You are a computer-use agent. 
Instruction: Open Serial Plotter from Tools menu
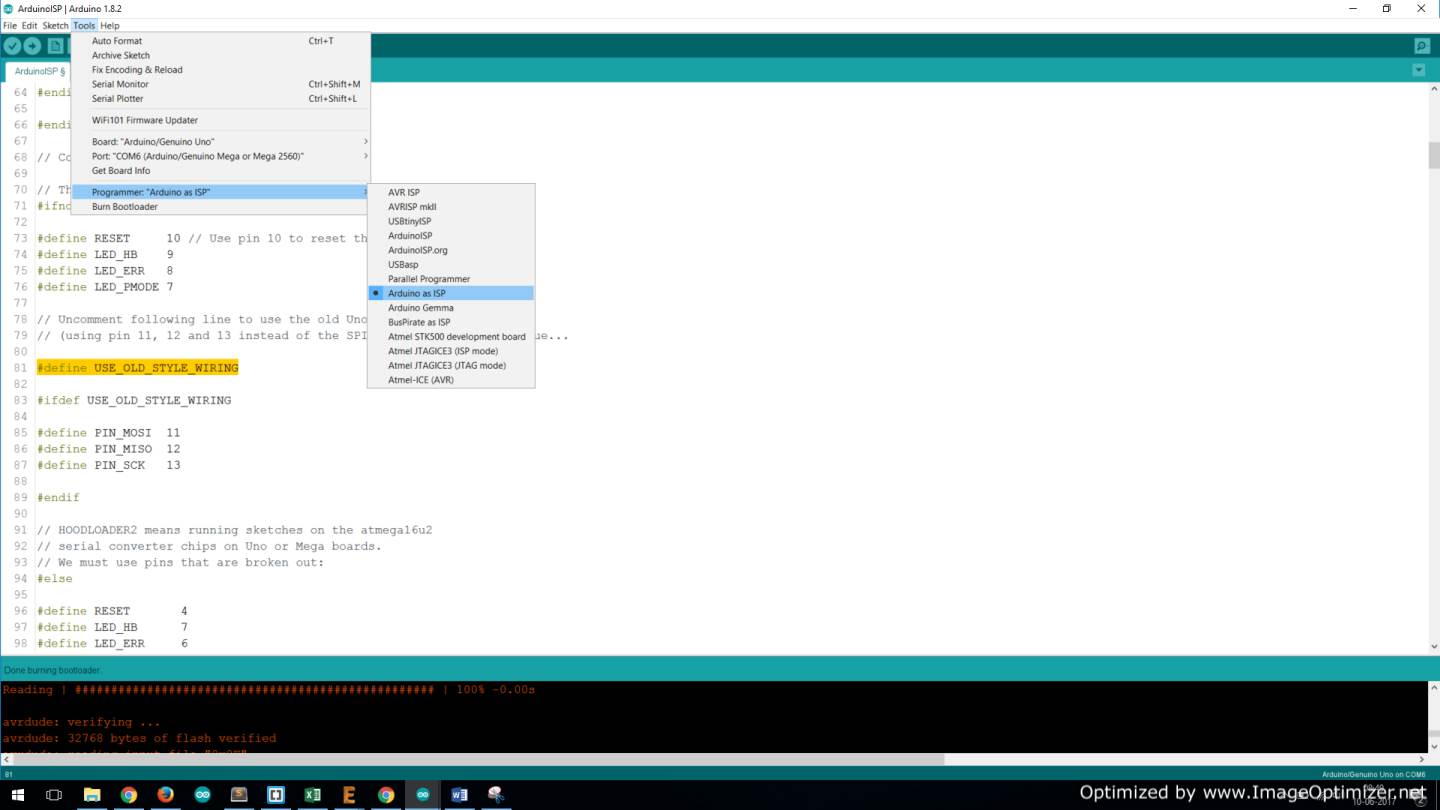[220, 98]
